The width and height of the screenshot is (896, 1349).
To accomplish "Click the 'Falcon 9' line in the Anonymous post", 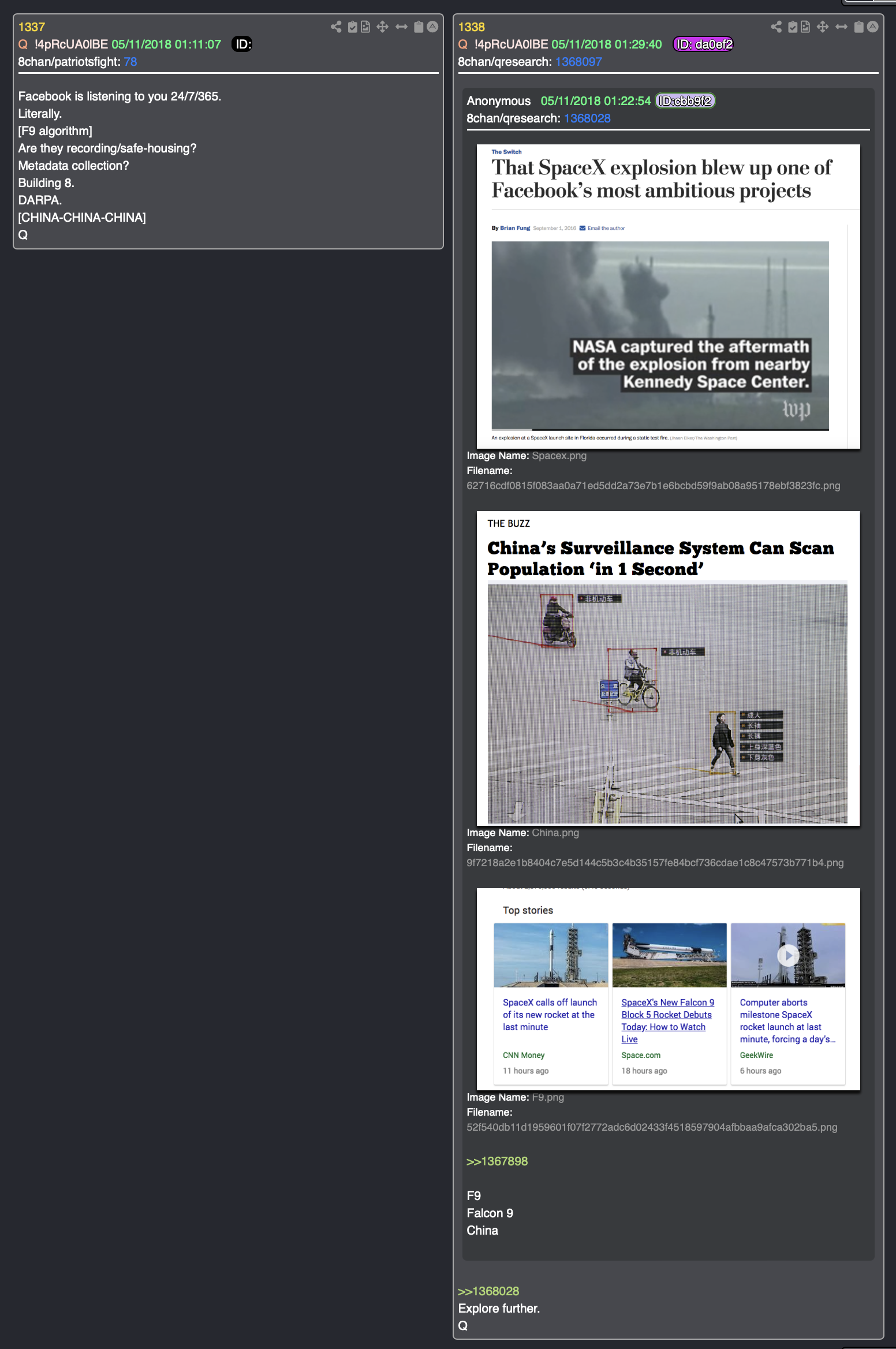I will click(x=490, y=1213).
